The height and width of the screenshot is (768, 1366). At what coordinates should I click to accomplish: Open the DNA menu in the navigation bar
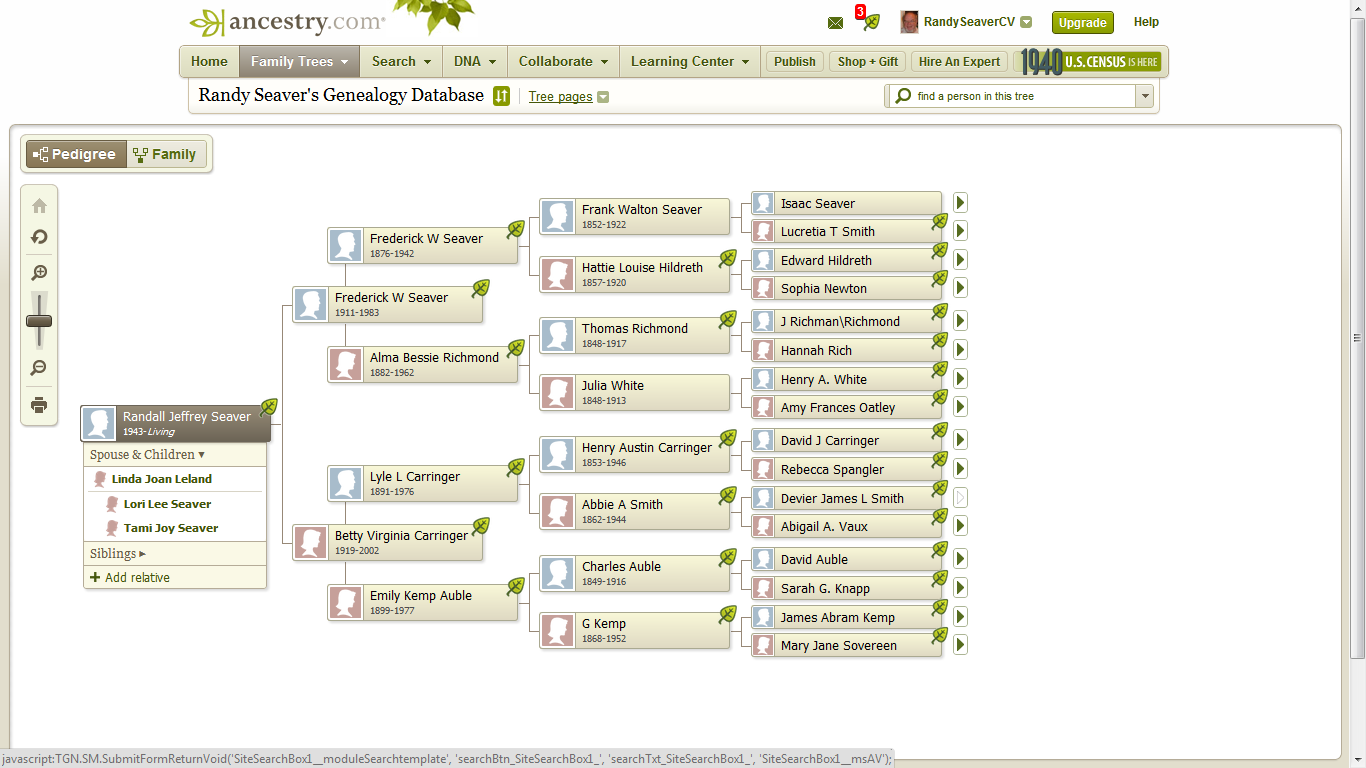[474, 61]
